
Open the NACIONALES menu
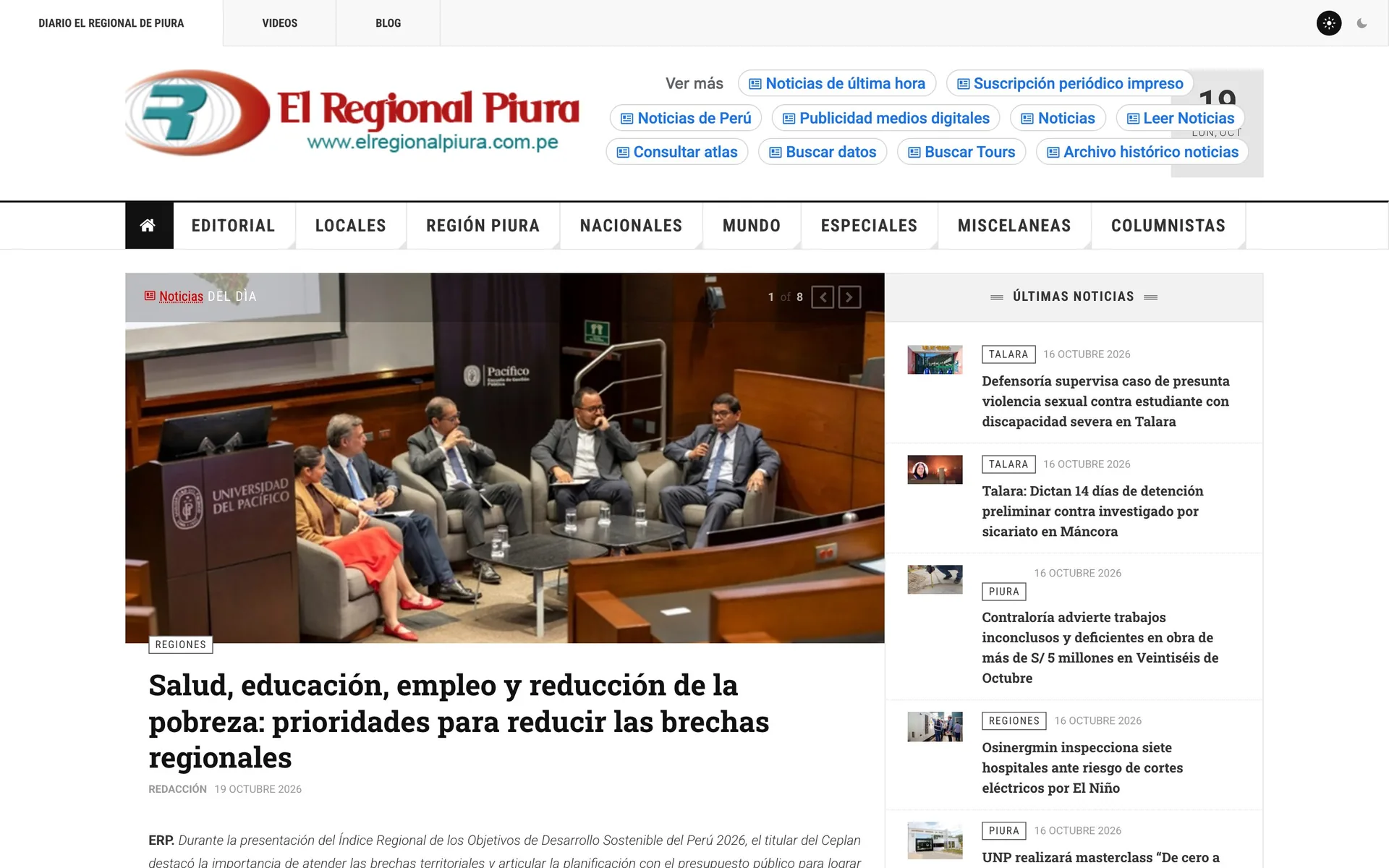click(632, 226)
